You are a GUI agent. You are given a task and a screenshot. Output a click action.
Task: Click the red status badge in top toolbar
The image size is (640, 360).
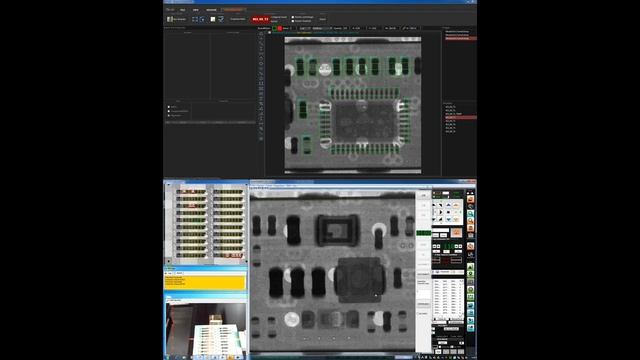pyautogui.click(x=260, y=19)
